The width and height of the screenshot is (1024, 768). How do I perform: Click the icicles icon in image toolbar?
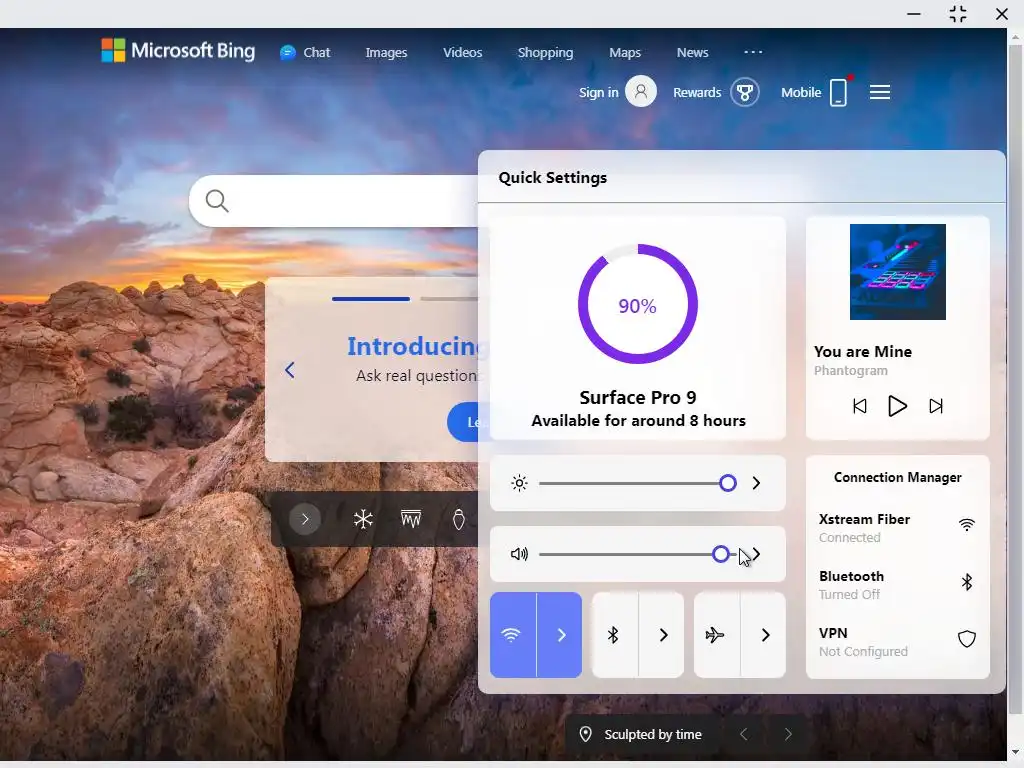click(411, 519)
